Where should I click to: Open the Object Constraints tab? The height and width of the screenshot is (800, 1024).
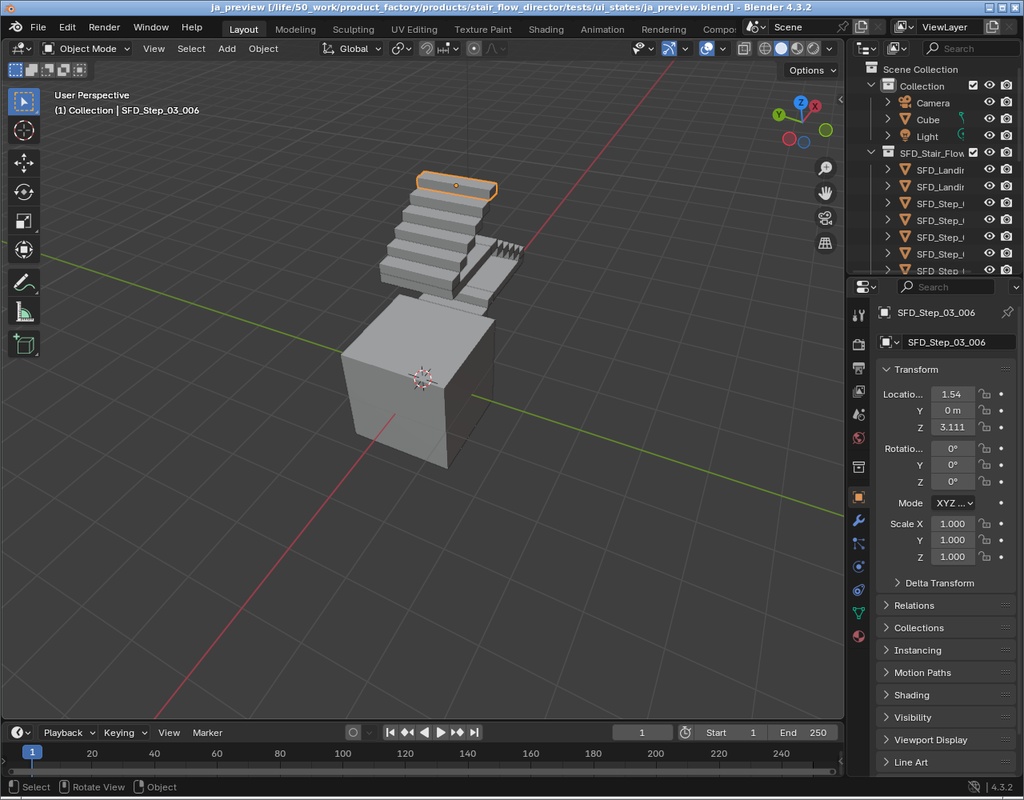(859, 590)
